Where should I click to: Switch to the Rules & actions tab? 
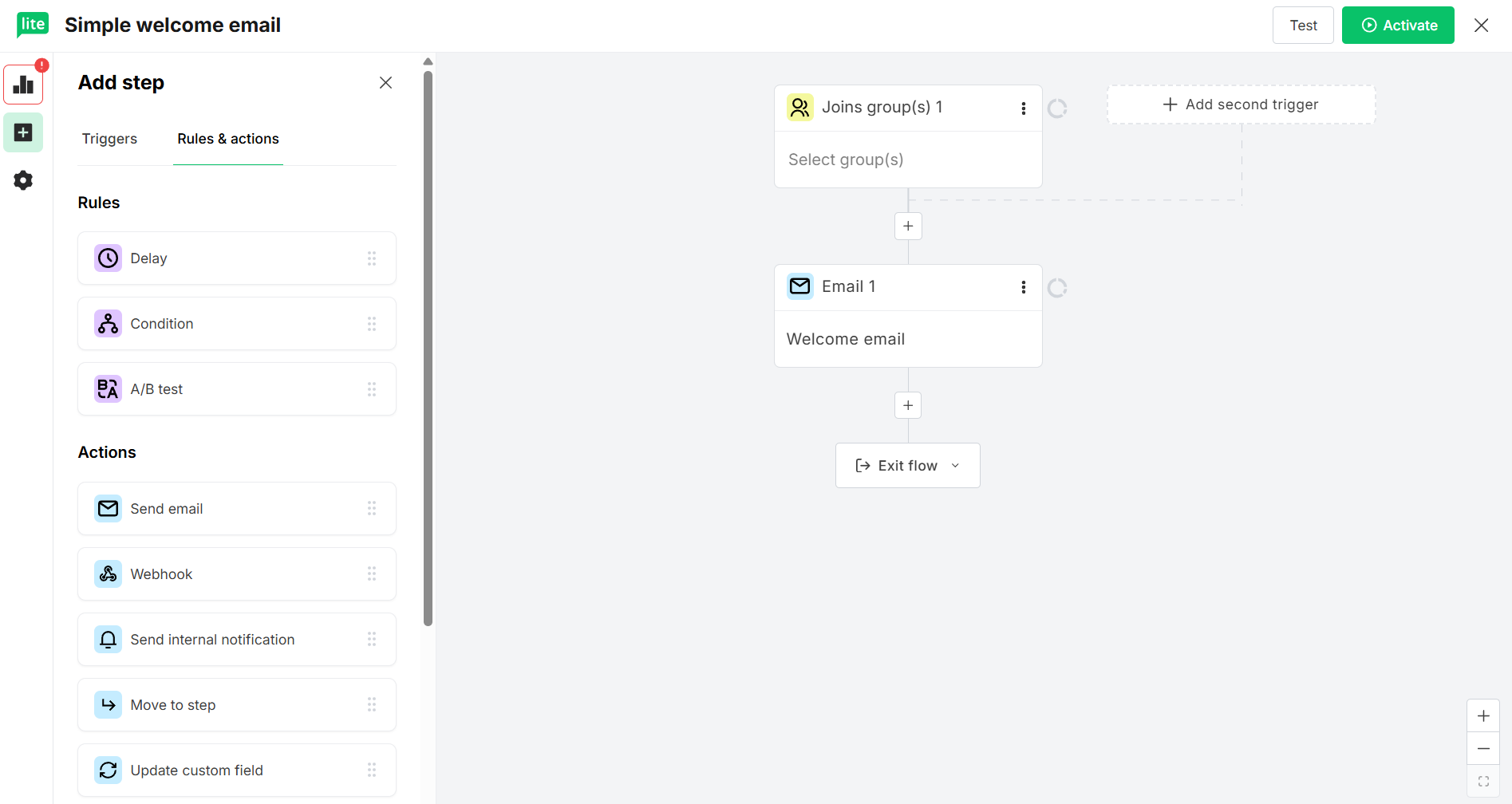click(228, 139)
